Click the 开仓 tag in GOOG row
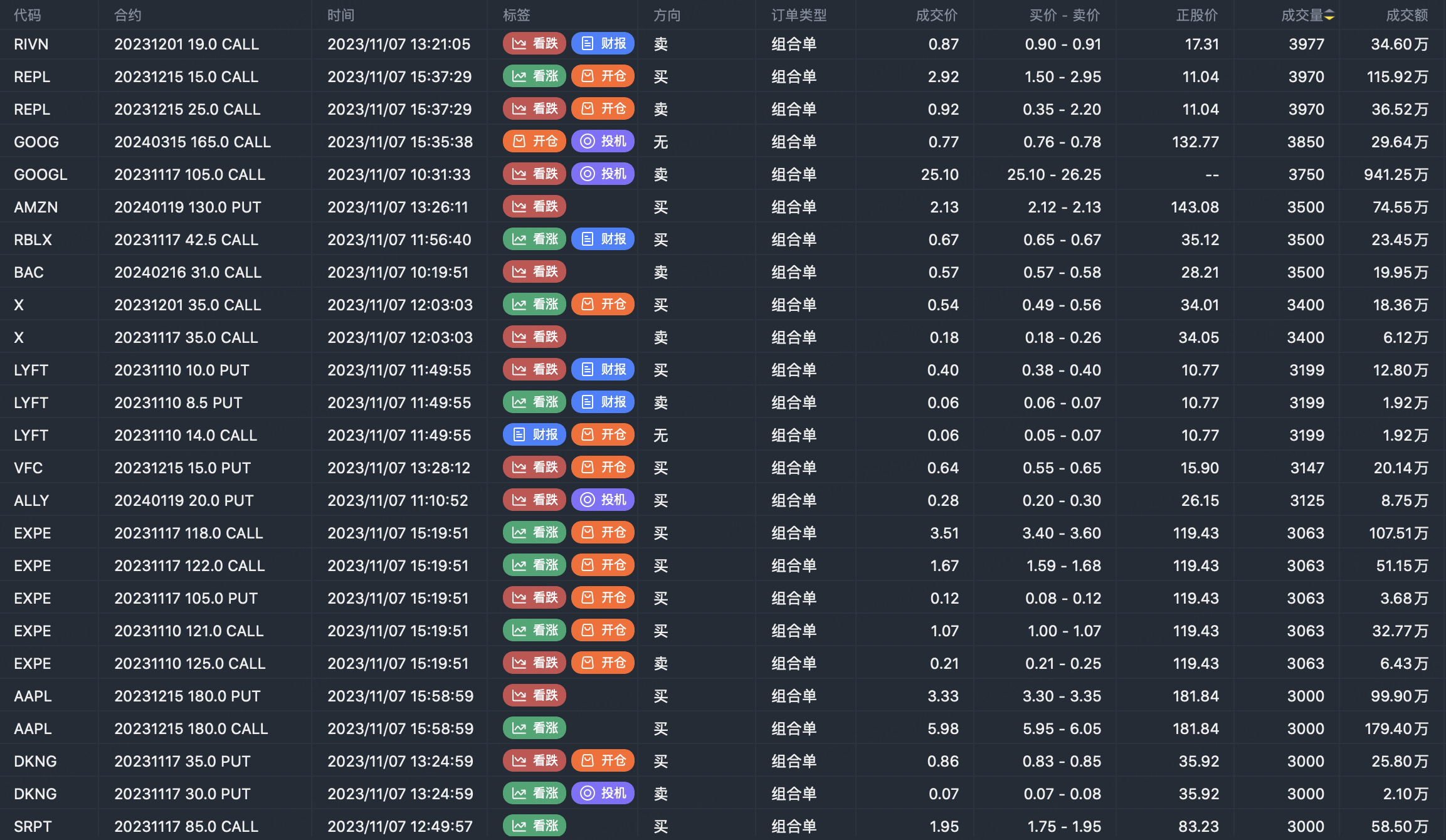Screen dimensions: 1446x840 point(535,142)
